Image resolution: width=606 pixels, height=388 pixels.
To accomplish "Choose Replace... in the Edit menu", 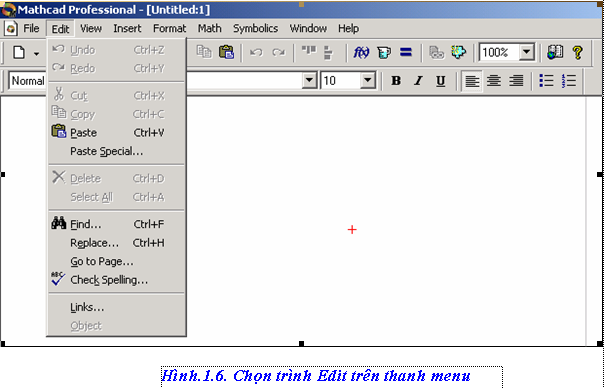I will [x=116, y=243].
